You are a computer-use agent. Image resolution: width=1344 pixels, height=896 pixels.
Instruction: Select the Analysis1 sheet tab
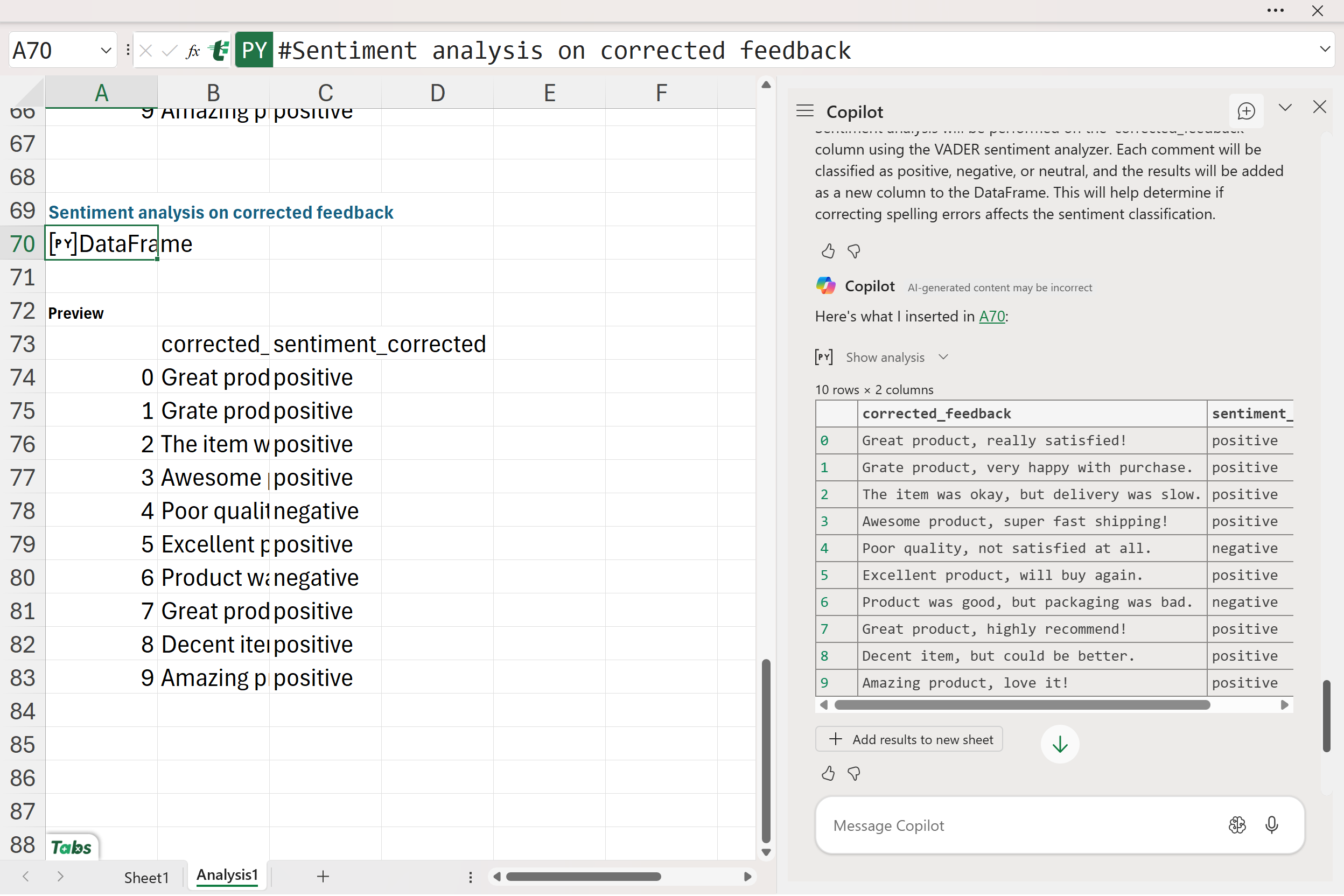click(227, 876)
